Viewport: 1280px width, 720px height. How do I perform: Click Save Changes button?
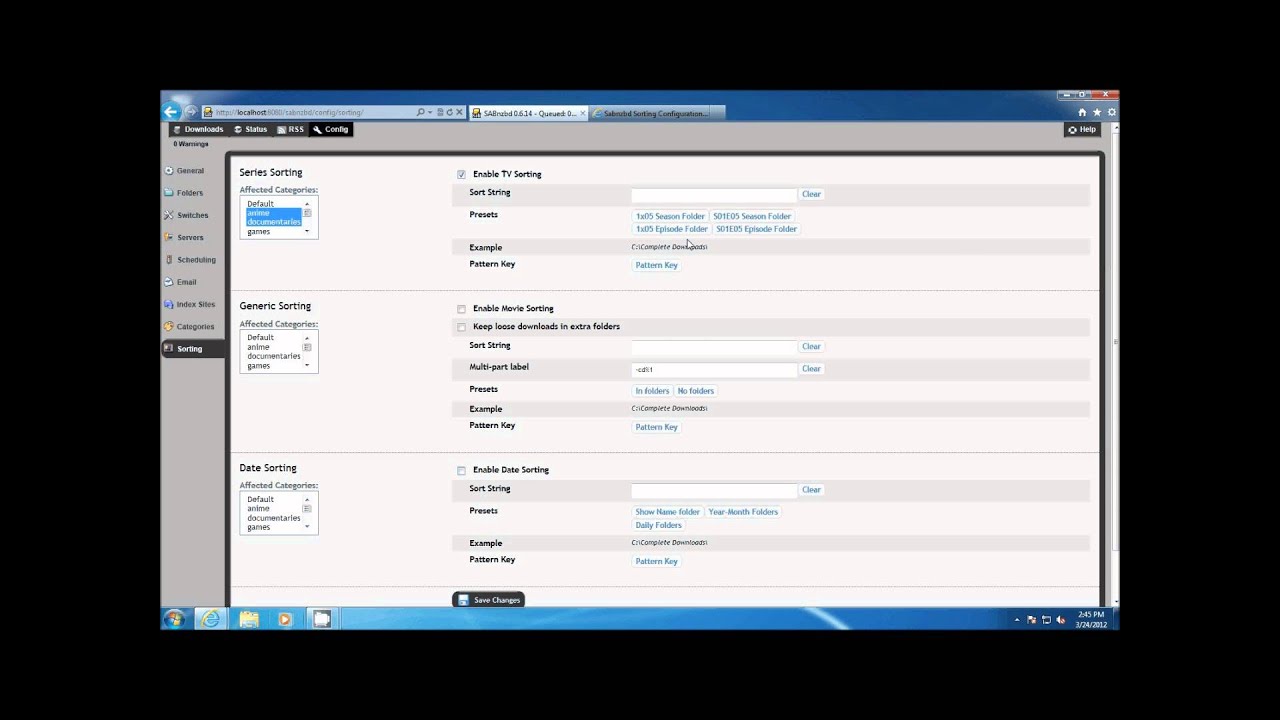click(x=488, y=600)
